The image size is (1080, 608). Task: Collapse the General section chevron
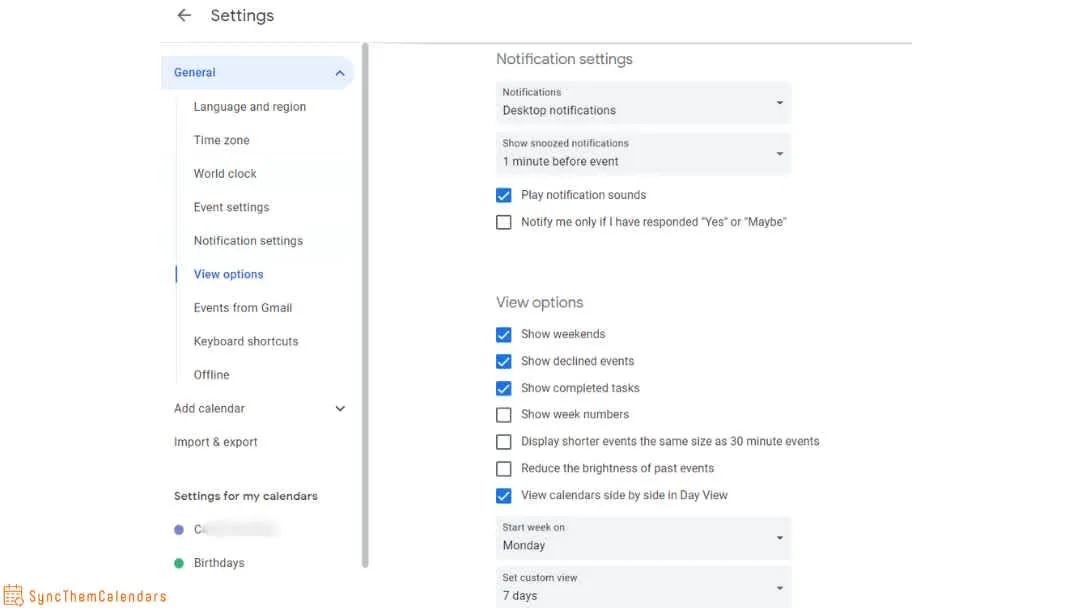click(x=340, y=73)
